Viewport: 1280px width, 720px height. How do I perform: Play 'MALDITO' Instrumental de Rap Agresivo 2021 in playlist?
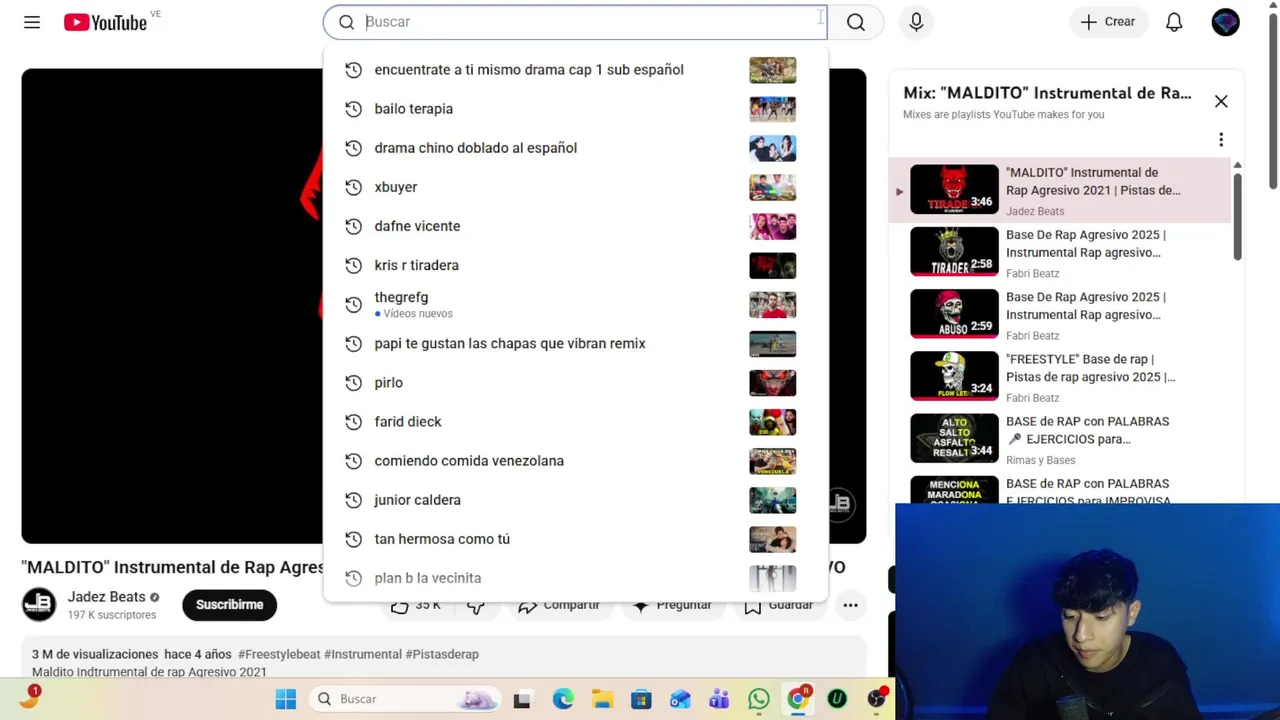1059,190
